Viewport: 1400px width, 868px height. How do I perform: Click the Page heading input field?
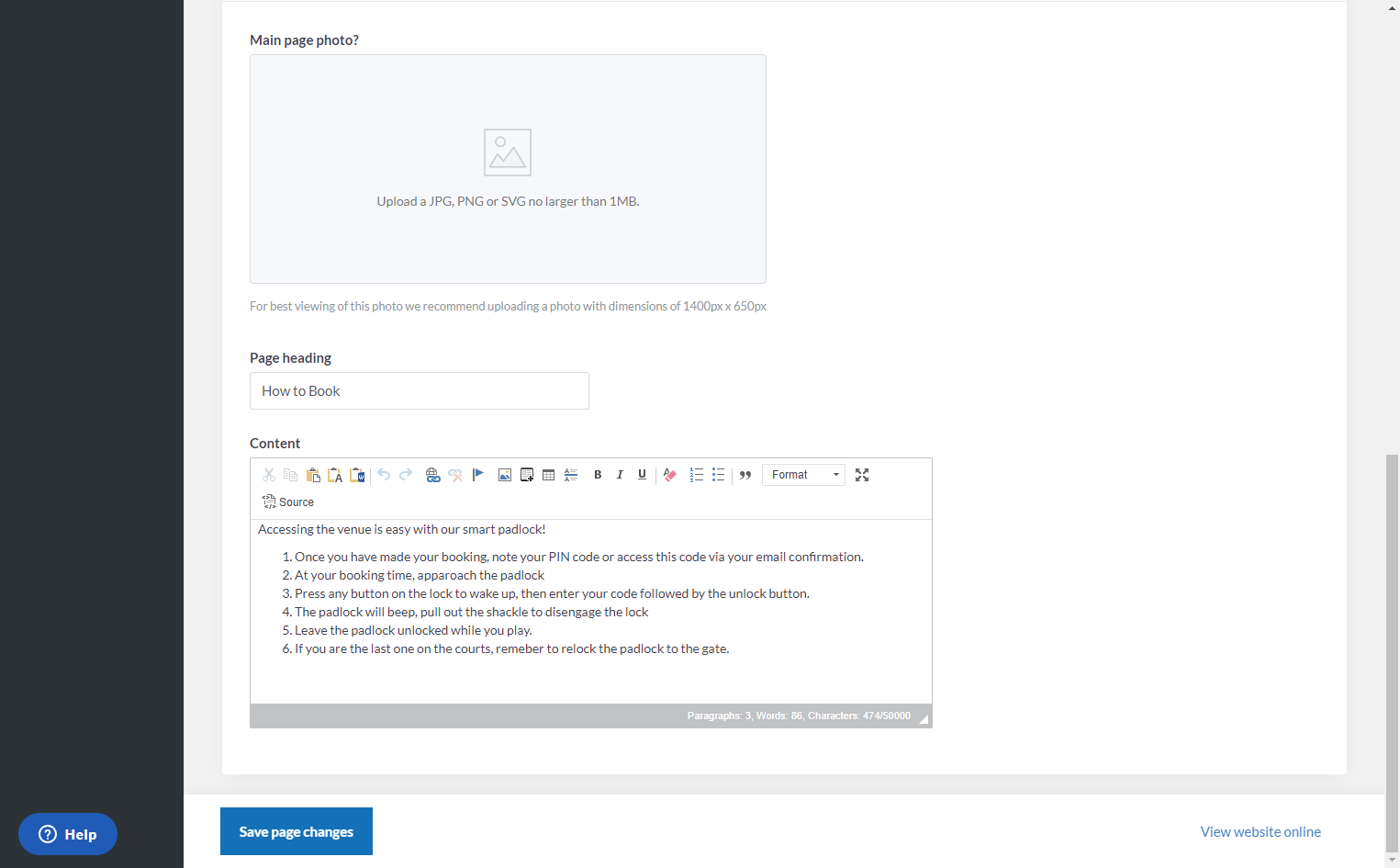[x=420, y=391]
